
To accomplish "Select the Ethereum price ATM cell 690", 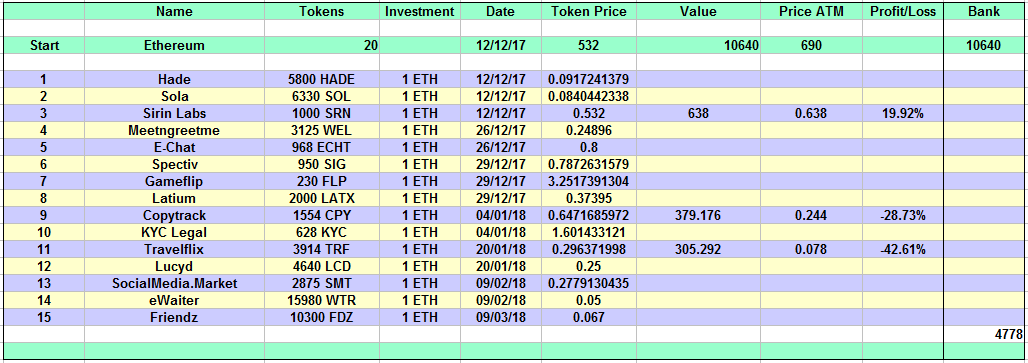I will (811, 45).
